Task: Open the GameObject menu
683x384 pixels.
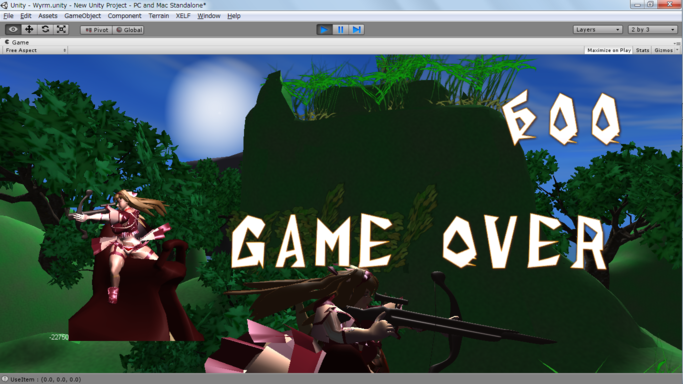Action: click(82, 16)
